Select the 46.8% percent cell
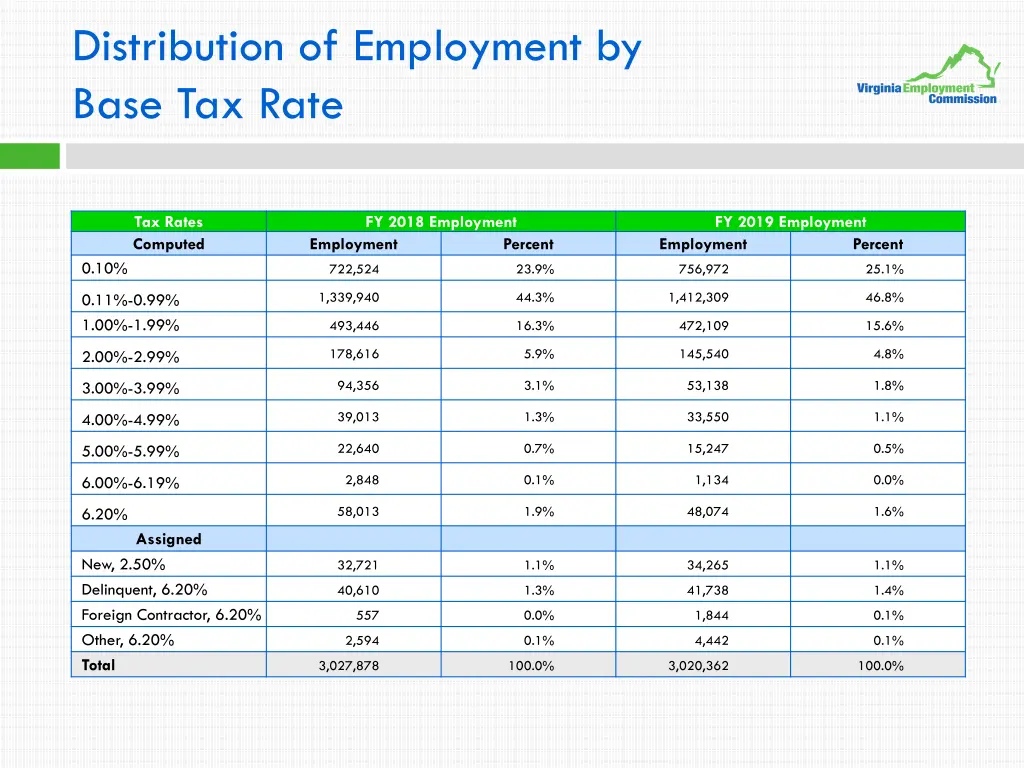The width and height of the screenshot is (1024, 768). tap(884, 298)
